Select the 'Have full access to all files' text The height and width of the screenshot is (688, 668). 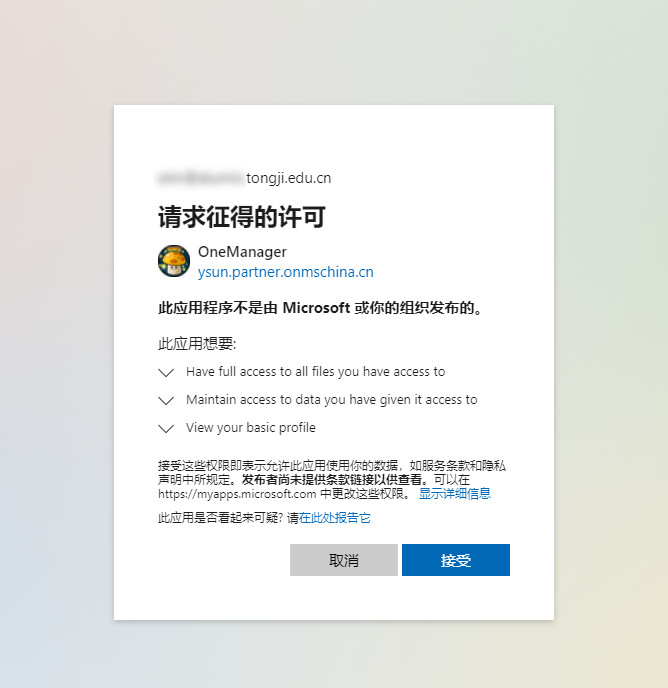point(316,372)
